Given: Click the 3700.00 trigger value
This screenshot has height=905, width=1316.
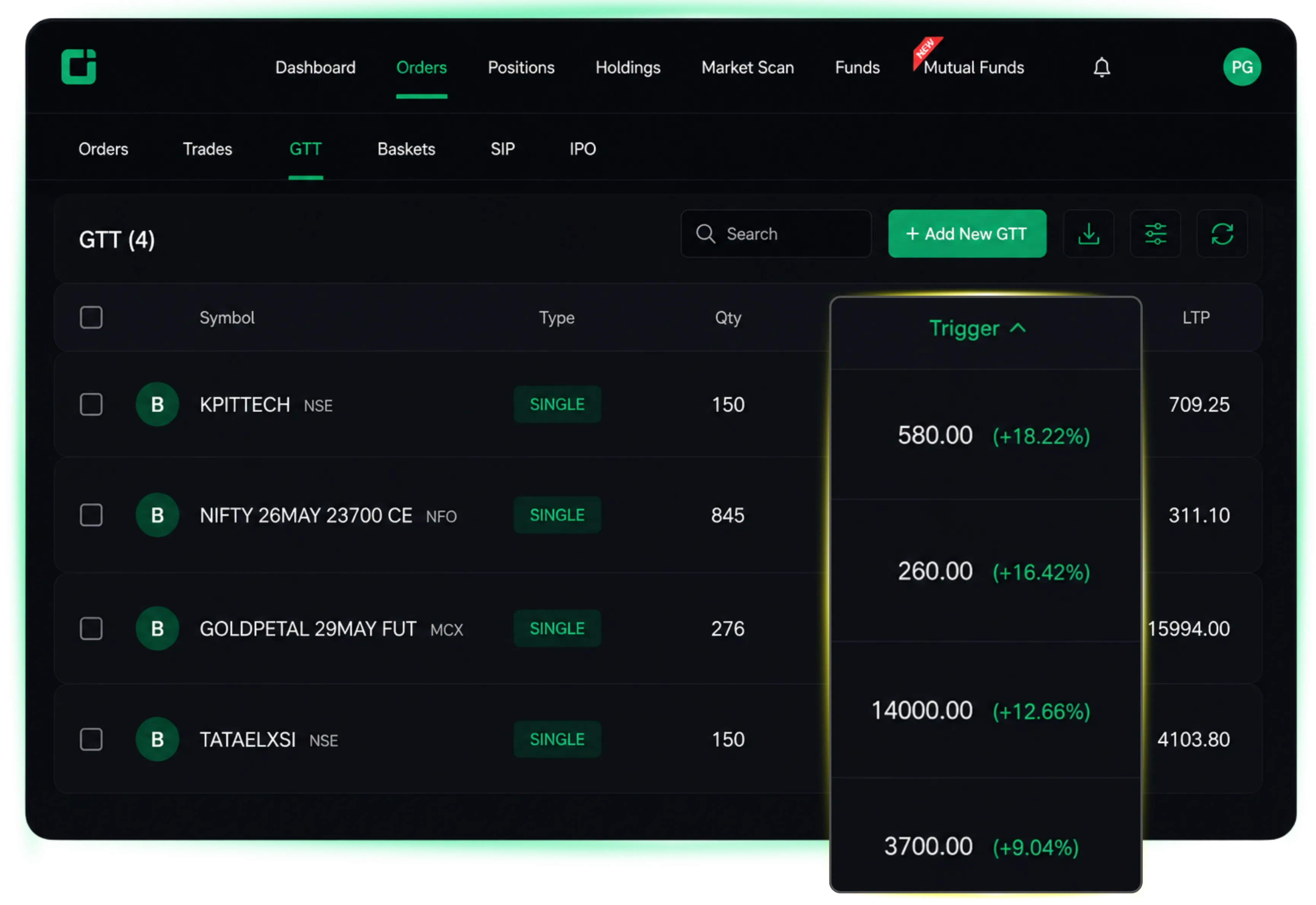Looking at the screenshot, I should (928, 846).
